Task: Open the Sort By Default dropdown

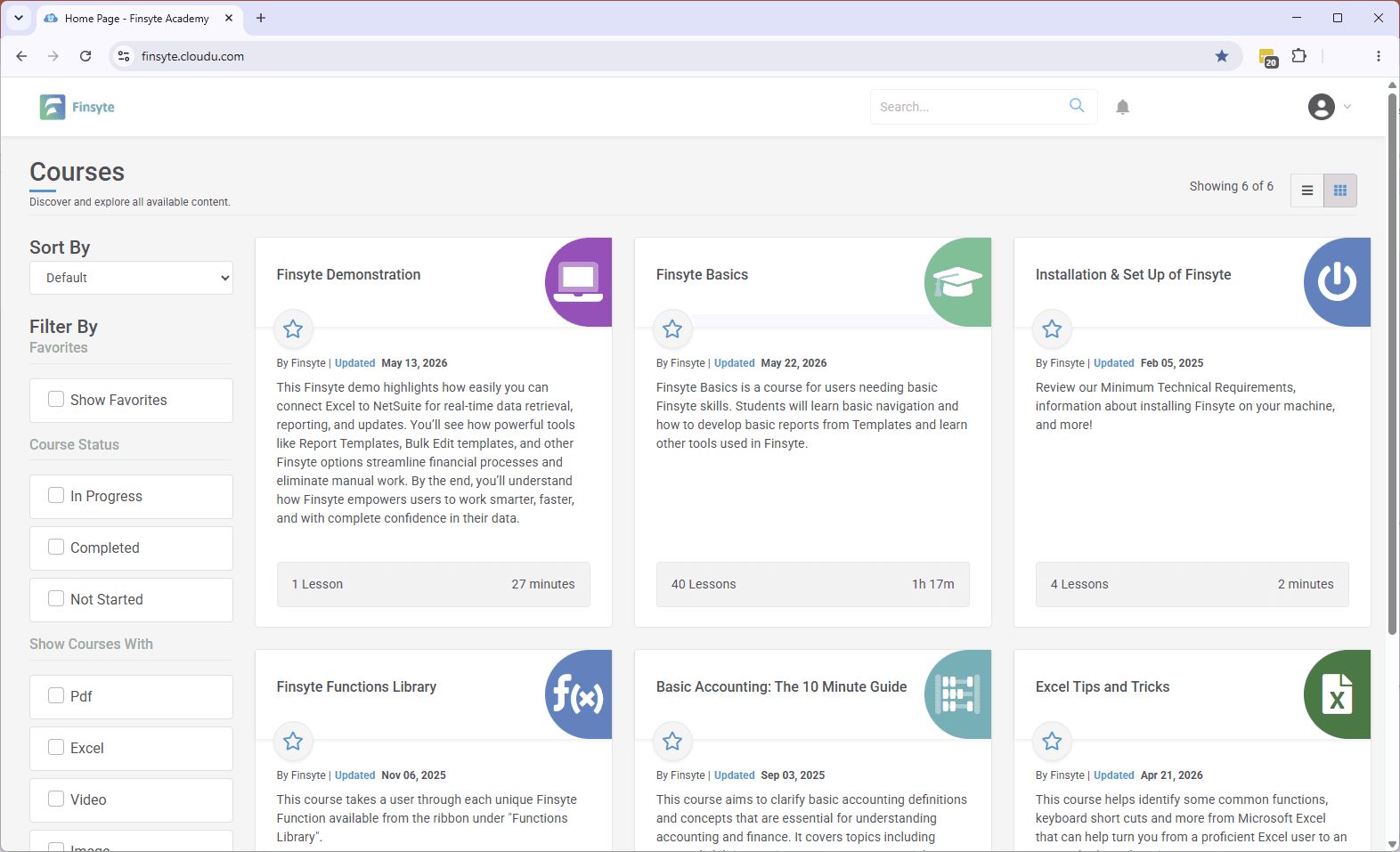Action: [x=132, y=278]
